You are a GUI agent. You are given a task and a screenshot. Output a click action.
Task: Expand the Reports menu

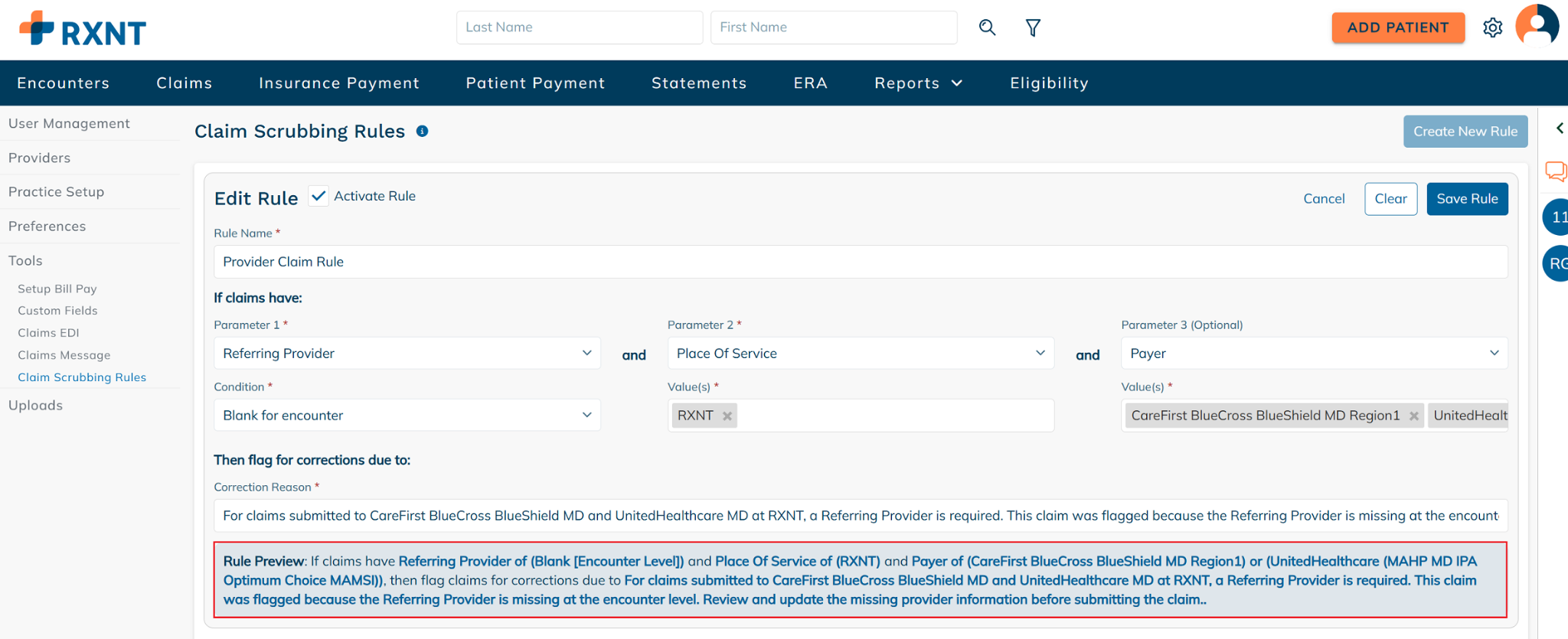click(919, 83)
